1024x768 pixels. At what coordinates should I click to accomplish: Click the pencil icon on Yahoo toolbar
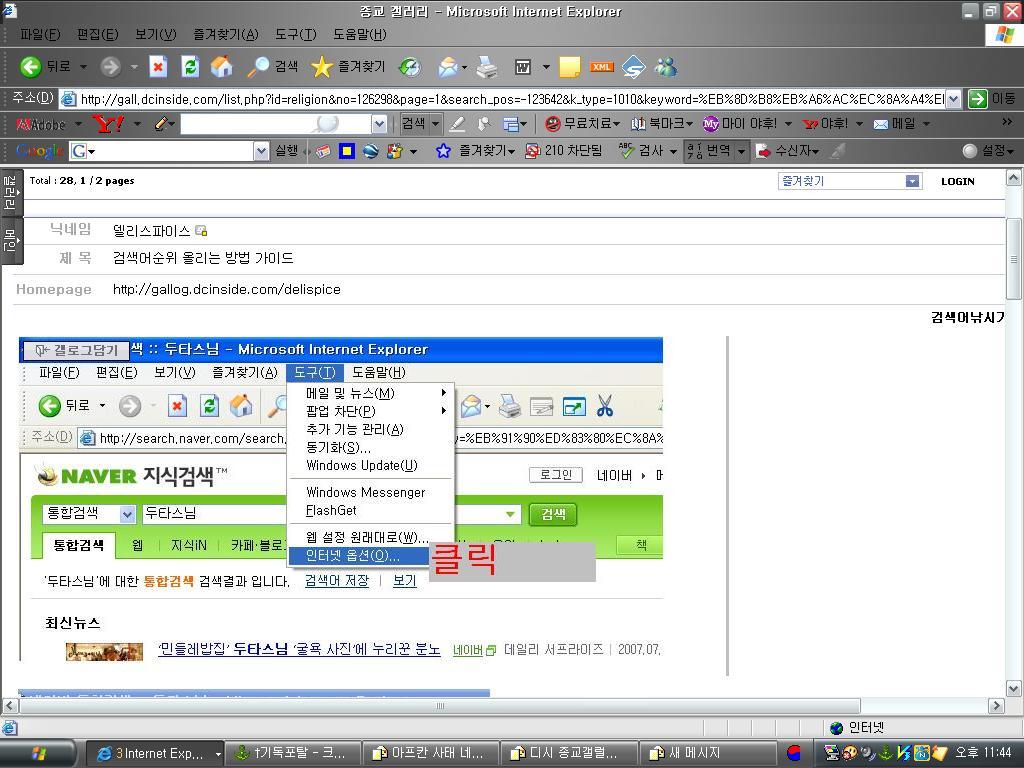coord(161,123)
